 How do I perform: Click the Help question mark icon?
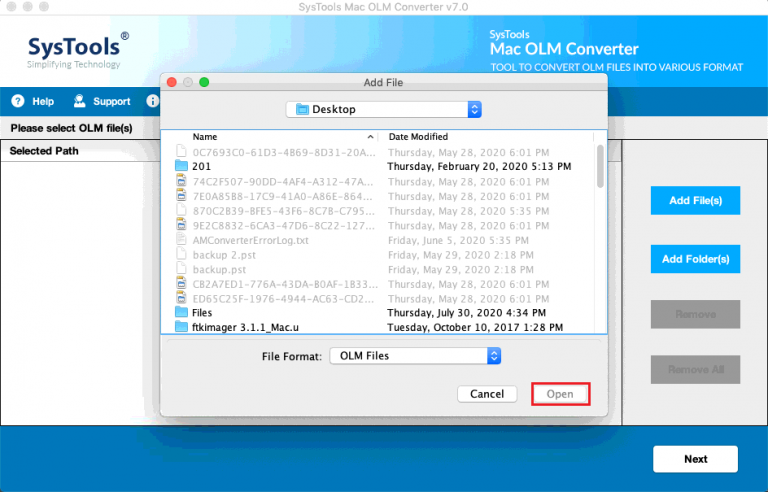17,101
